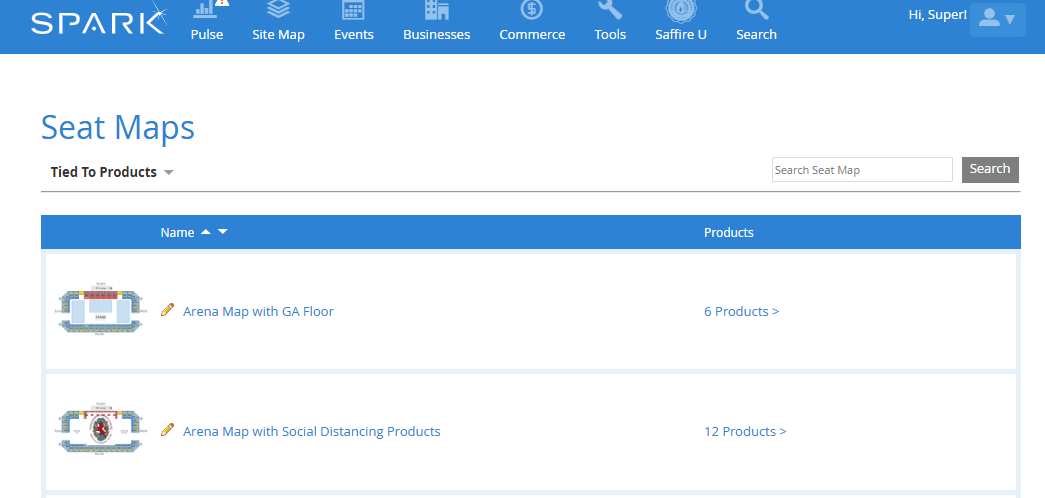Open the Businesses building icon
The height and width of the screenshot is (498, 1045).
[437, 10]
